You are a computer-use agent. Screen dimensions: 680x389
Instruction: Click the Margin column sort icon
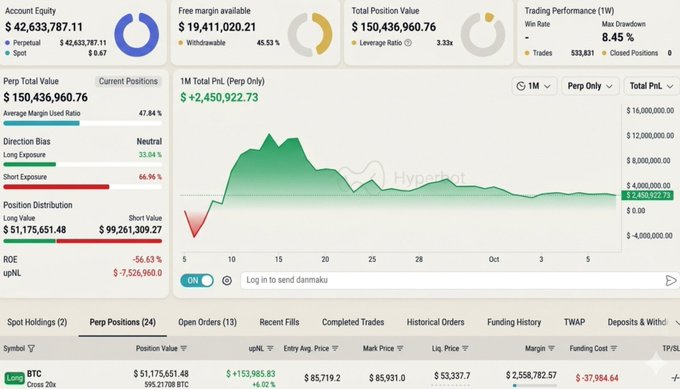coord(551,348)
